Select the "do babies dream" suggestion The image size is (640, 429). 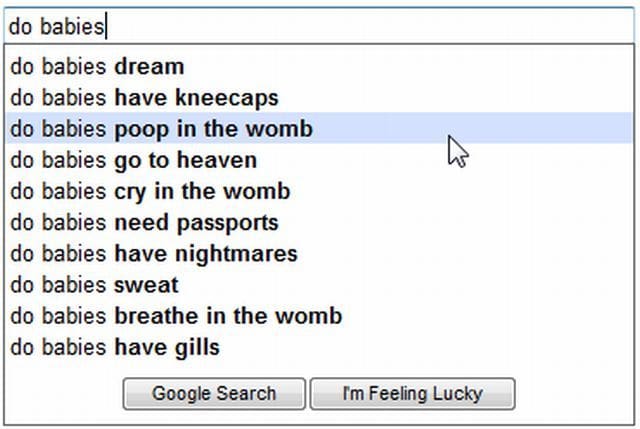[x=97, y=67]
